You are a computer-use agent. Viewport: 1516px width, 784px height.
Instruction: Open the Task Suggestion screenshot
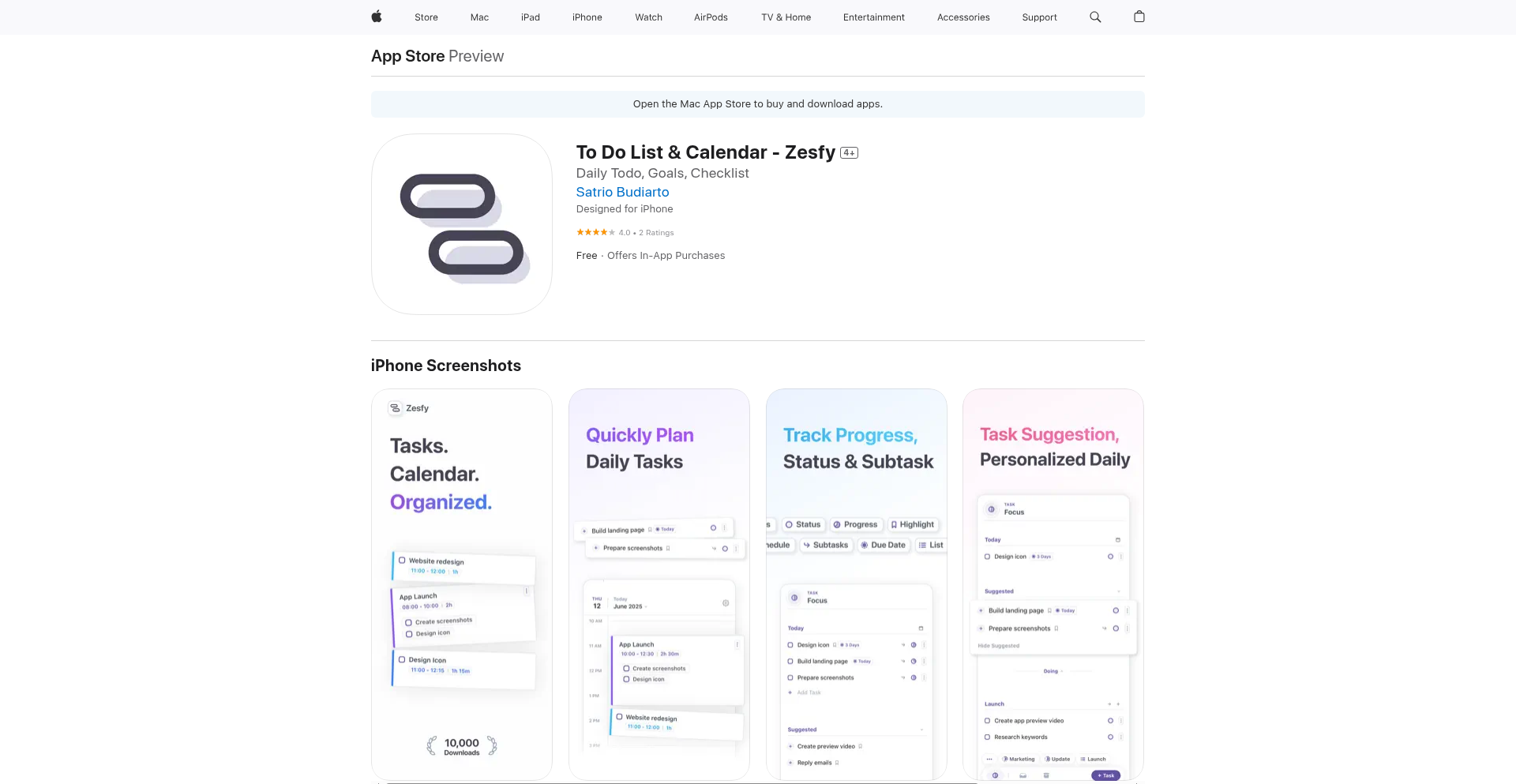tap(1053, 585)
